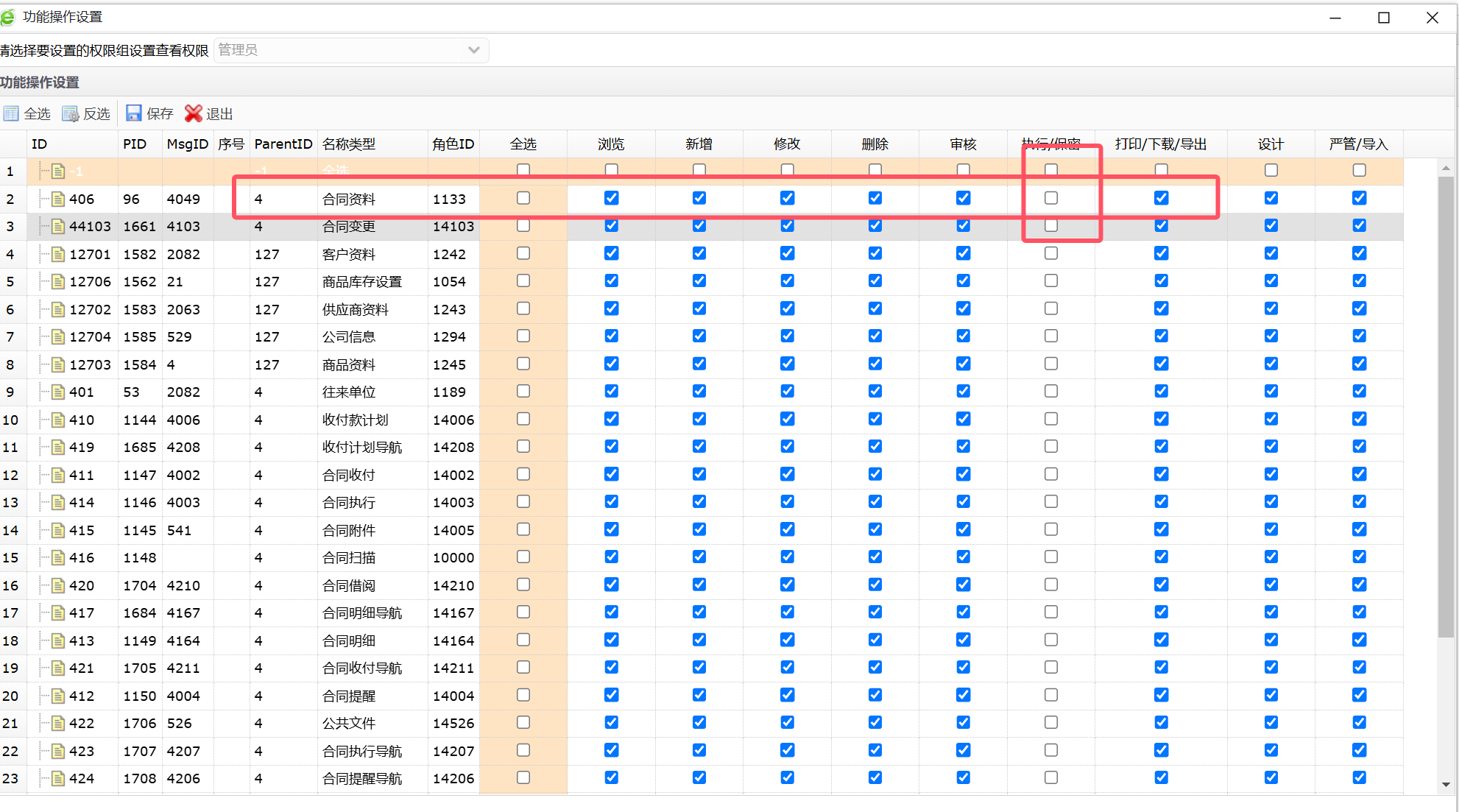Click the invert-selection icon before 反选
Viewport: 1459px width, 812px height.
tap(71, 113)
